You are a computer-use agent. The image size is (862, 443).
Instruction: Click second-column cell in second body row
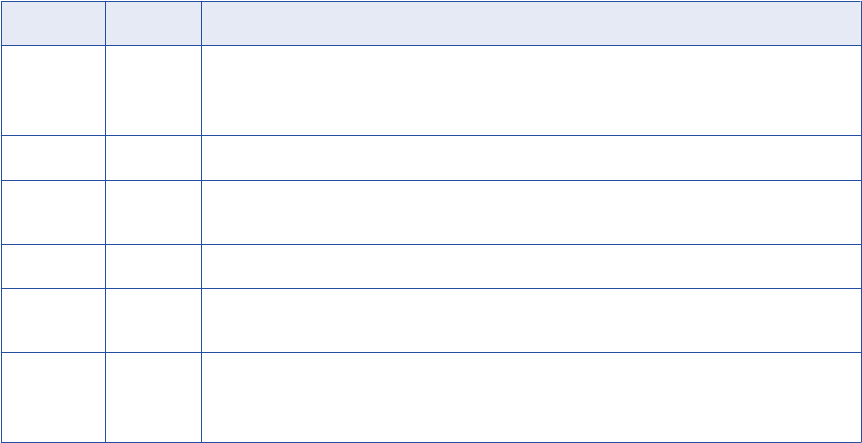click(x=153, y=158)
